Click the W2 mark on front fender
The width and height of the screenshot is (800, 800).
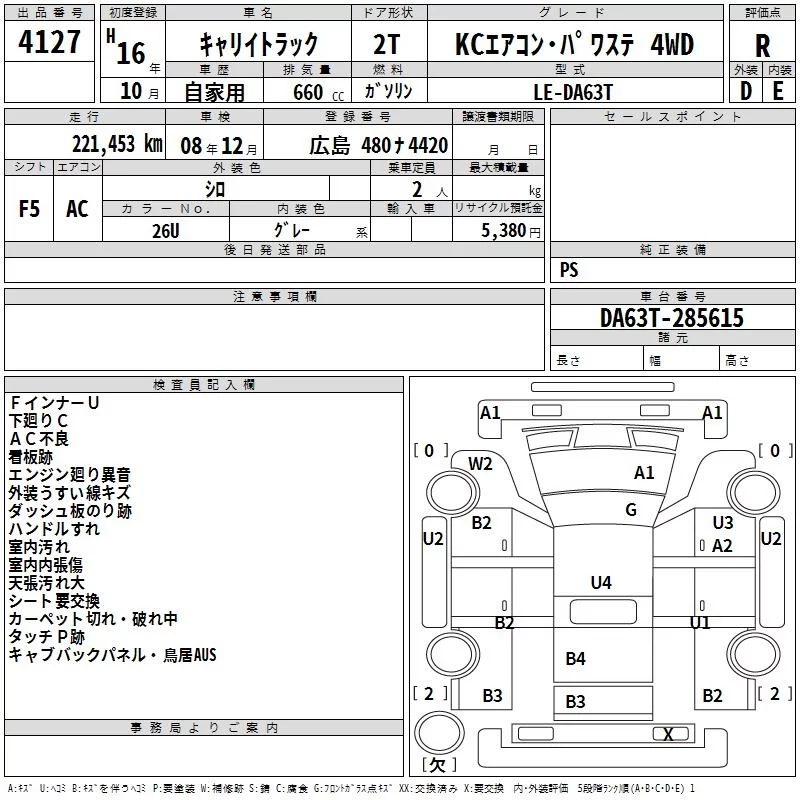pyautogui.click(x=480, y=464)
